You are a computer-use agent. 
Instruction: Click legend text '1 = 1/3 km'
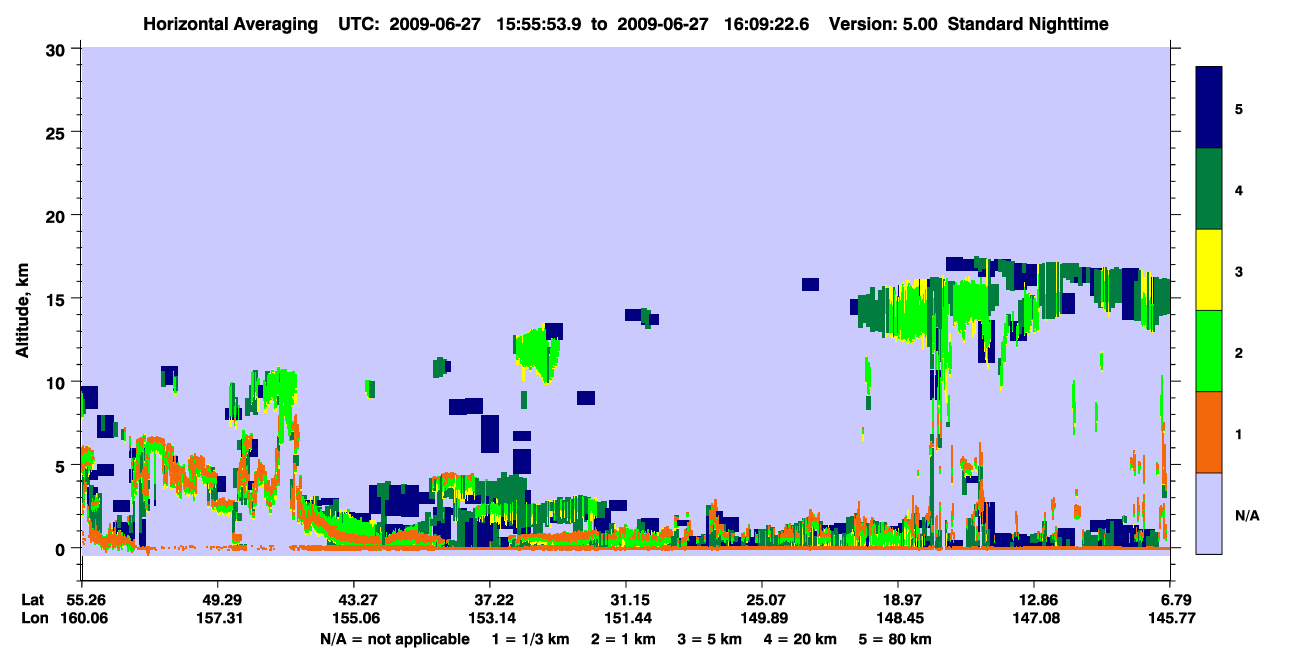click(x=531, y=639)
